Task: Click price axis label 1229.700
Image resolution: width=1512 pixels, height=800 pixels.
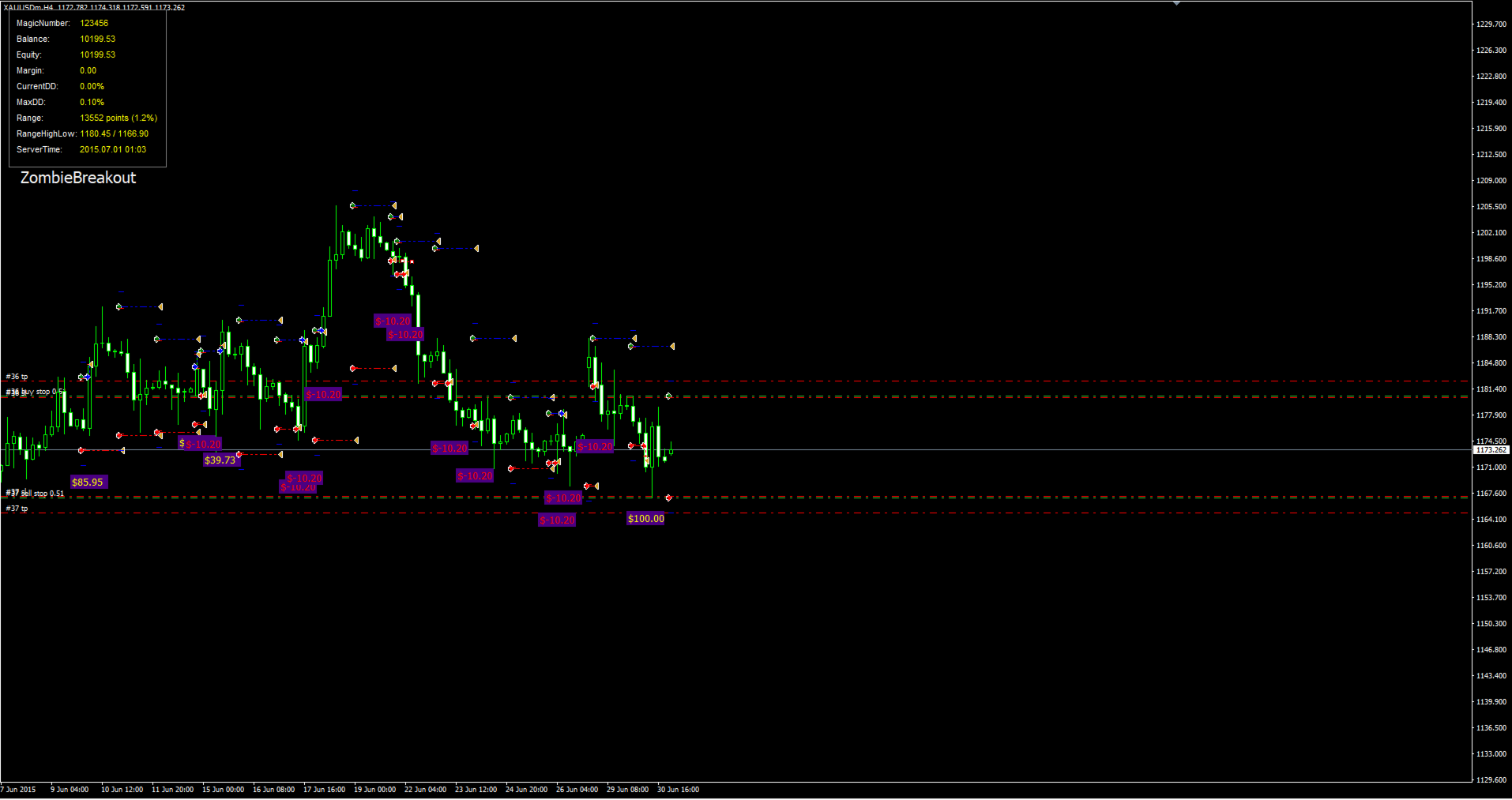Action: tap(1491, 24)
